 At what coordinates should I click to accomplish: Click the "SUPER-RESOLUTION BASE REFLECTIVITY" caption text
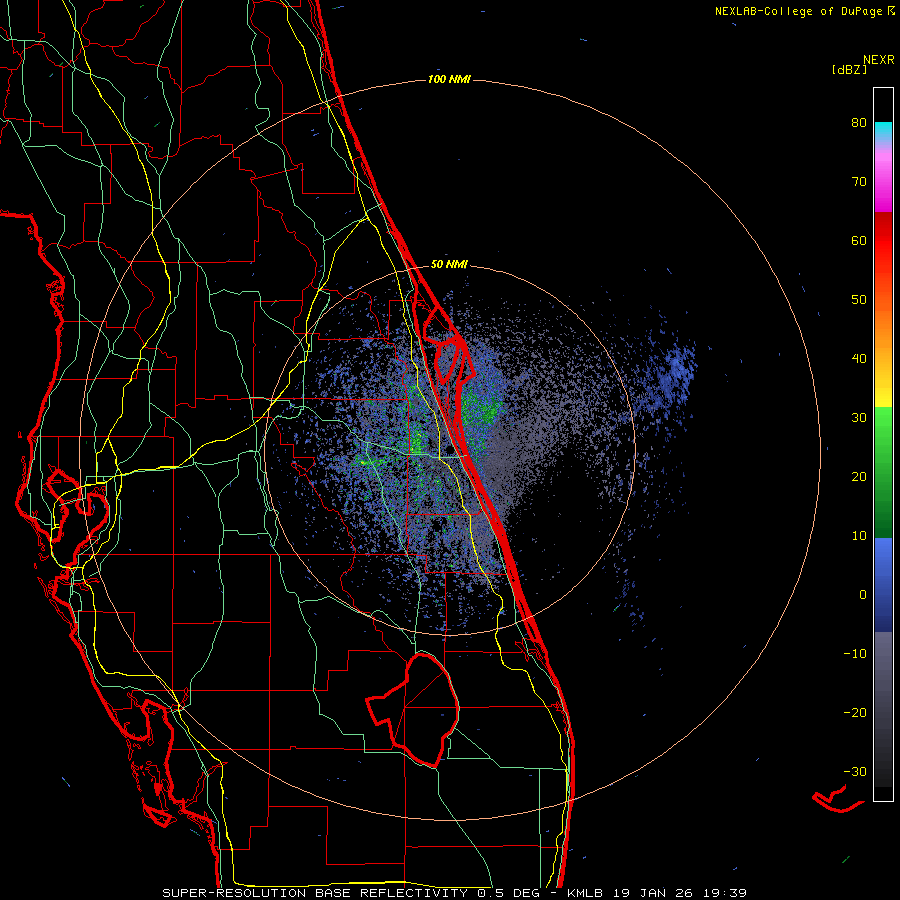pos(315,893)
